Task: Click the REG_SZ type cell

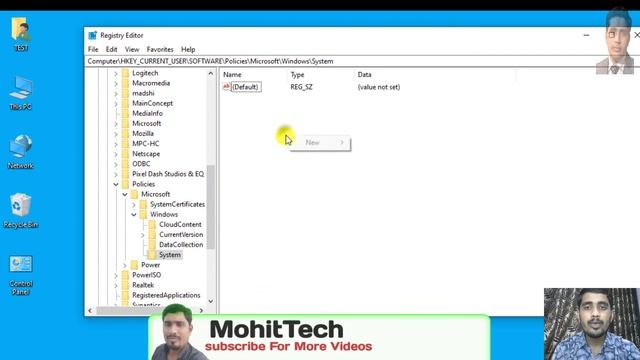Action: 301,87
